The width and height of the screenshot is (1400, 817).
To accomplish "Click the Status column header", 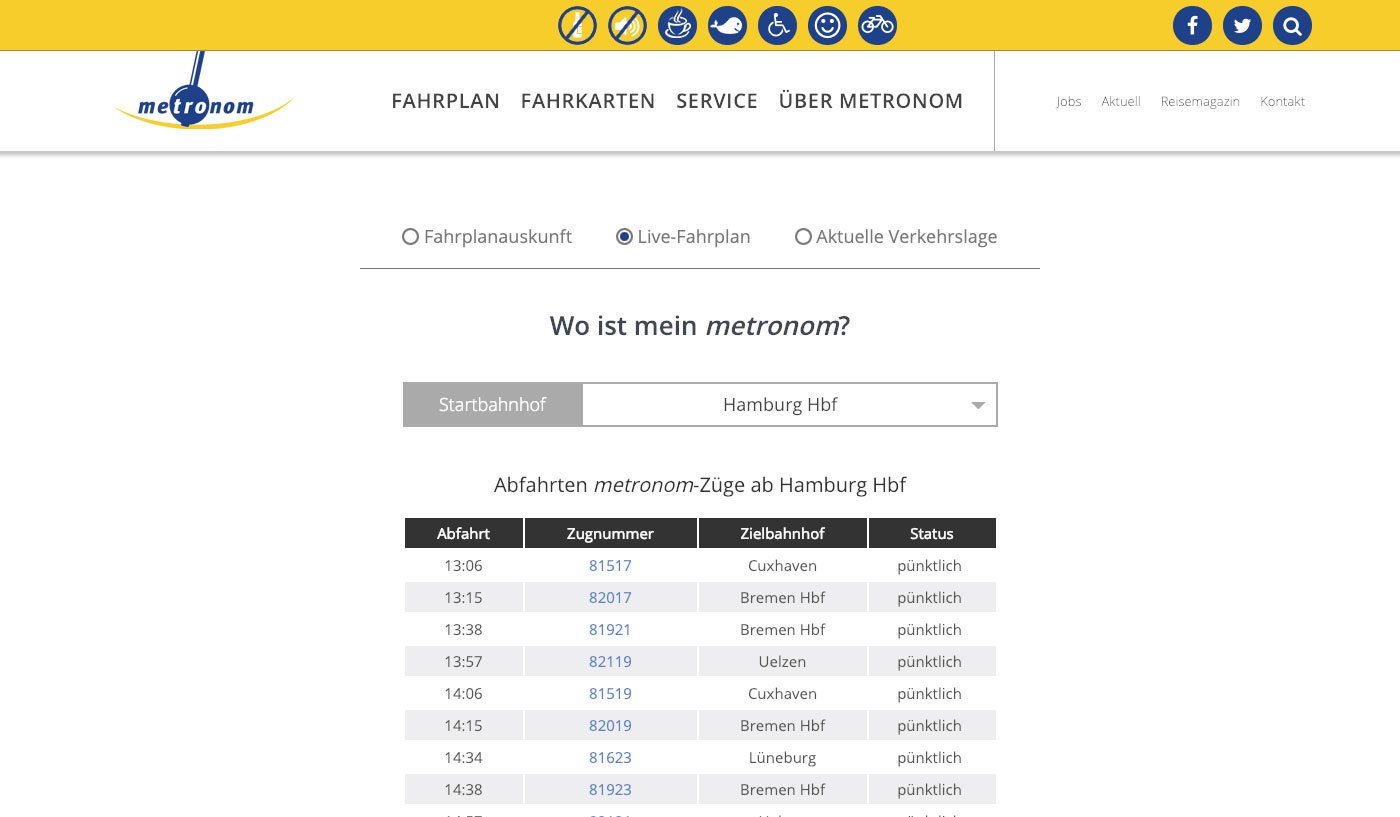I will coord(932,533).
